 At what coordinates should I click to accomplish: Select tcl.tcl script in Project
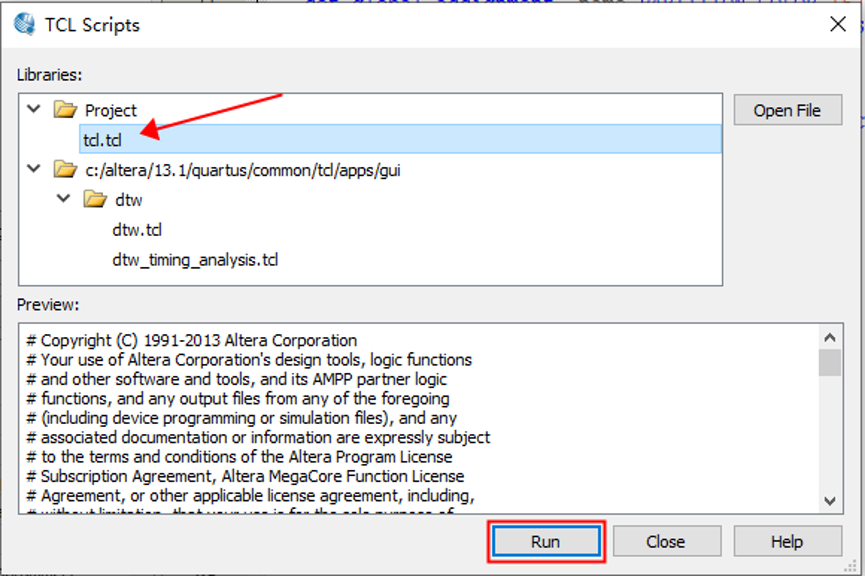pos(103,140)
